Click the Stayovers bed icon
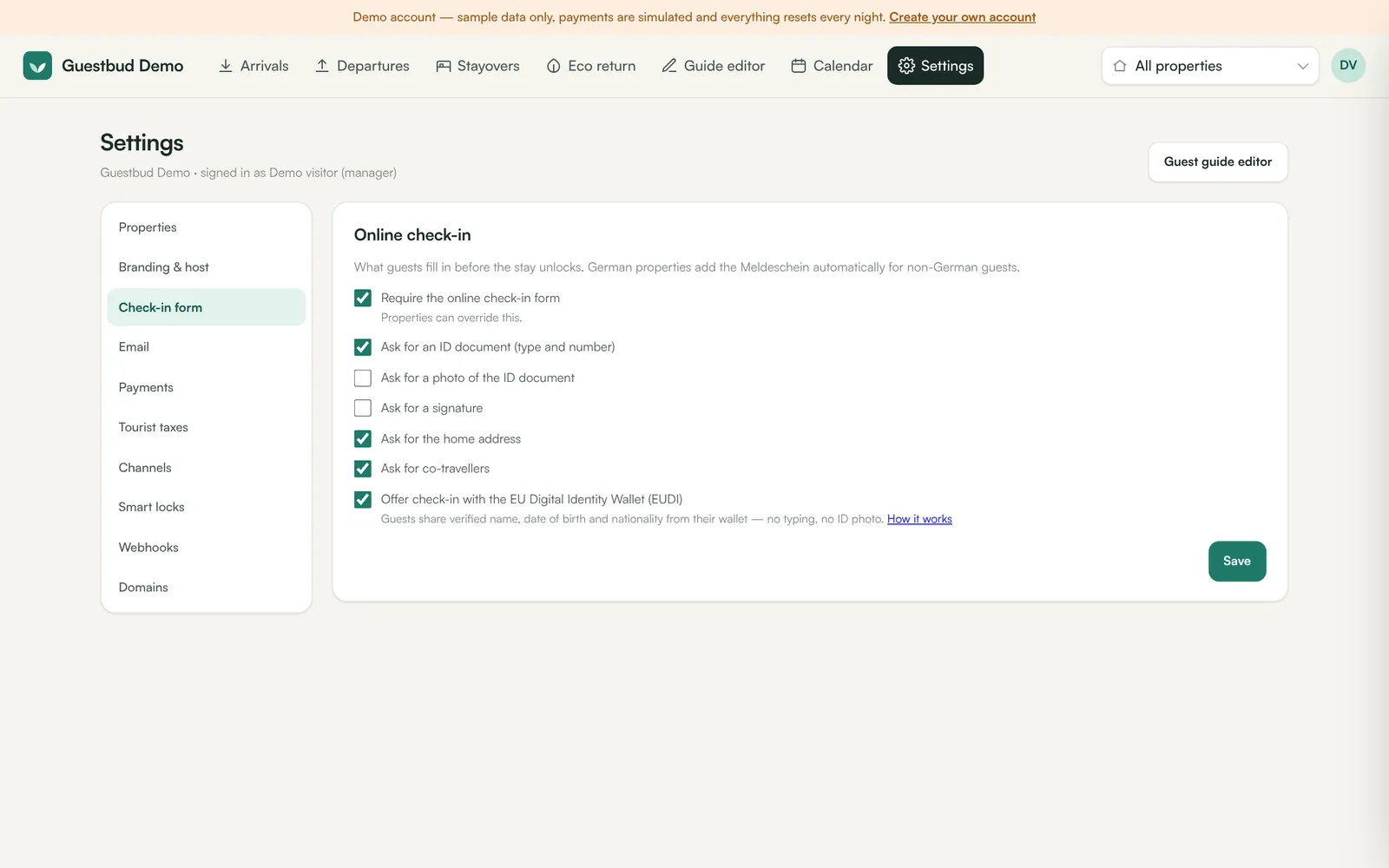1389x868 pixels. click(444, 66)
